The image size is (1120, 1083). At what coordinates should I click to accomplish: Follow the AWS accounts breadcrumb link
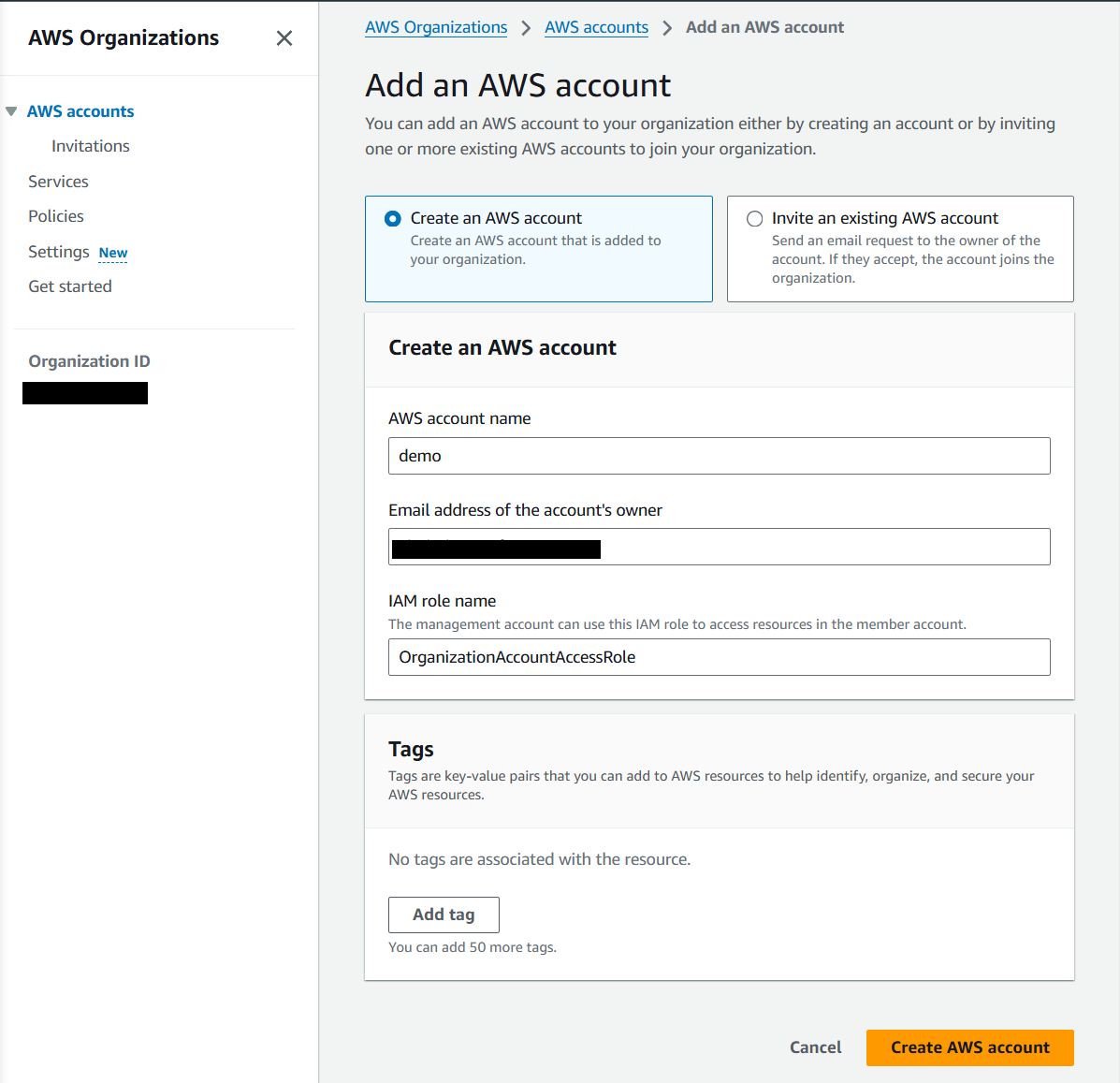(x=596, y=27)
